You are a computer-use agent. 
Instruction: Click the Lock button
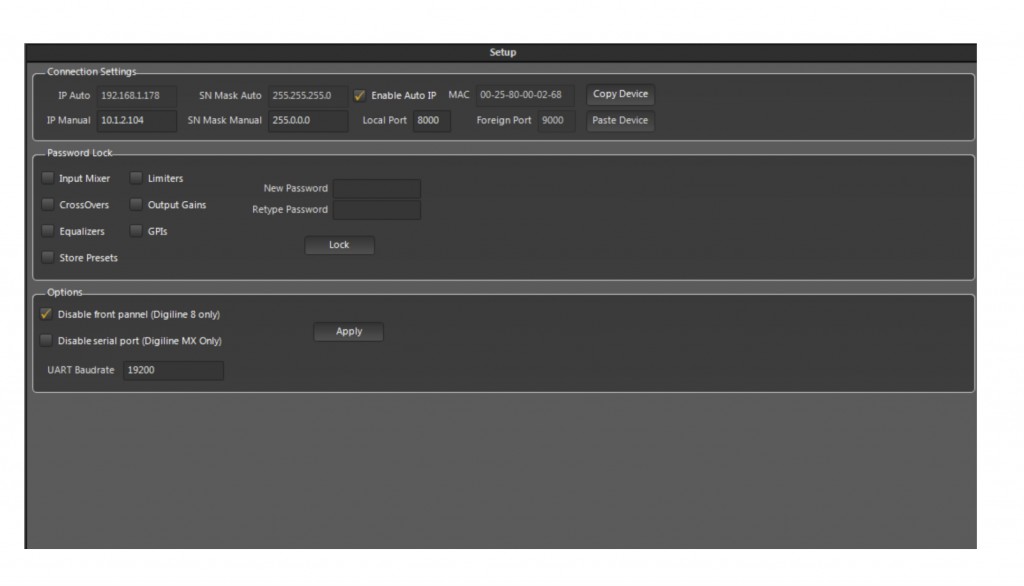point(339,245)
